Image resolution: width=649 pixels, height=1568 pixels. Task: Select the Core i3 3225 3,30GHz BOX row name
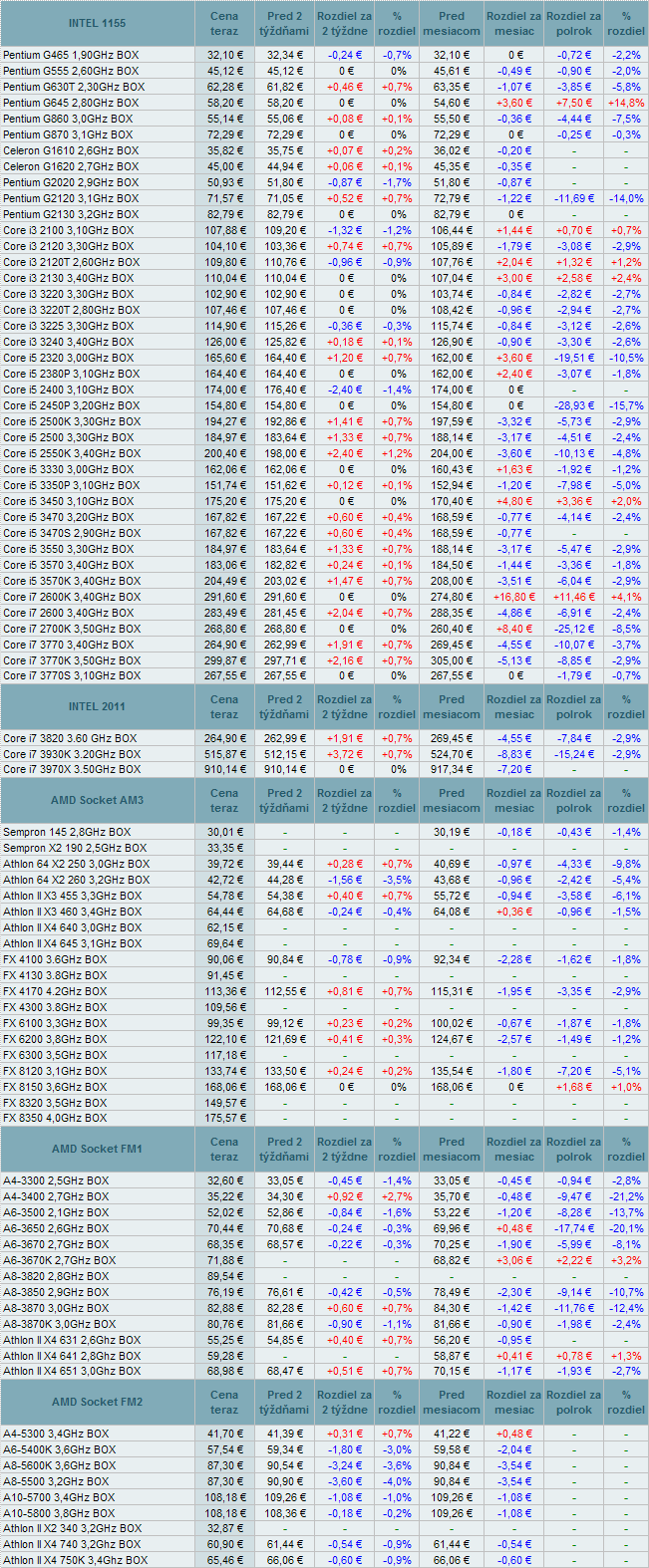point(69,326)
